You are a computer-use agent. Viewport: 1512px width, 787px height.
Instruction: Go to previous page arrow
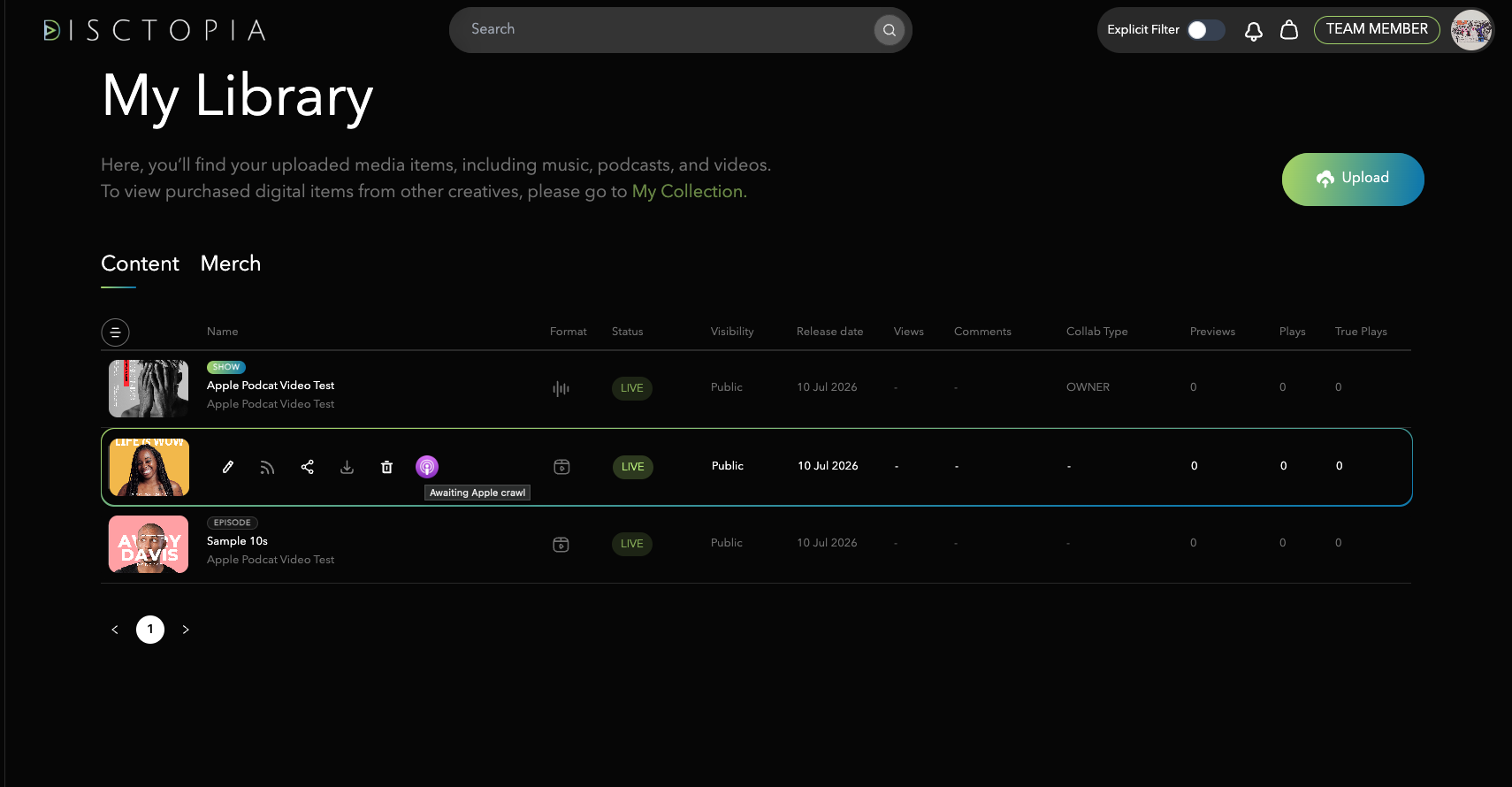tap(115, 630)
